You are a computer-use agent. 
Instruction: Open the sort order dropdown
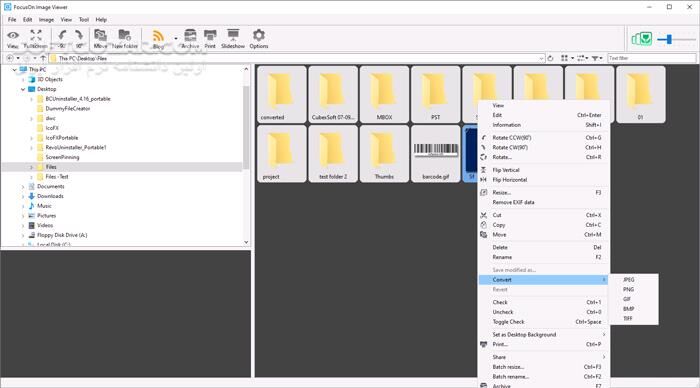pyautogui.click(x=583, y=58)
